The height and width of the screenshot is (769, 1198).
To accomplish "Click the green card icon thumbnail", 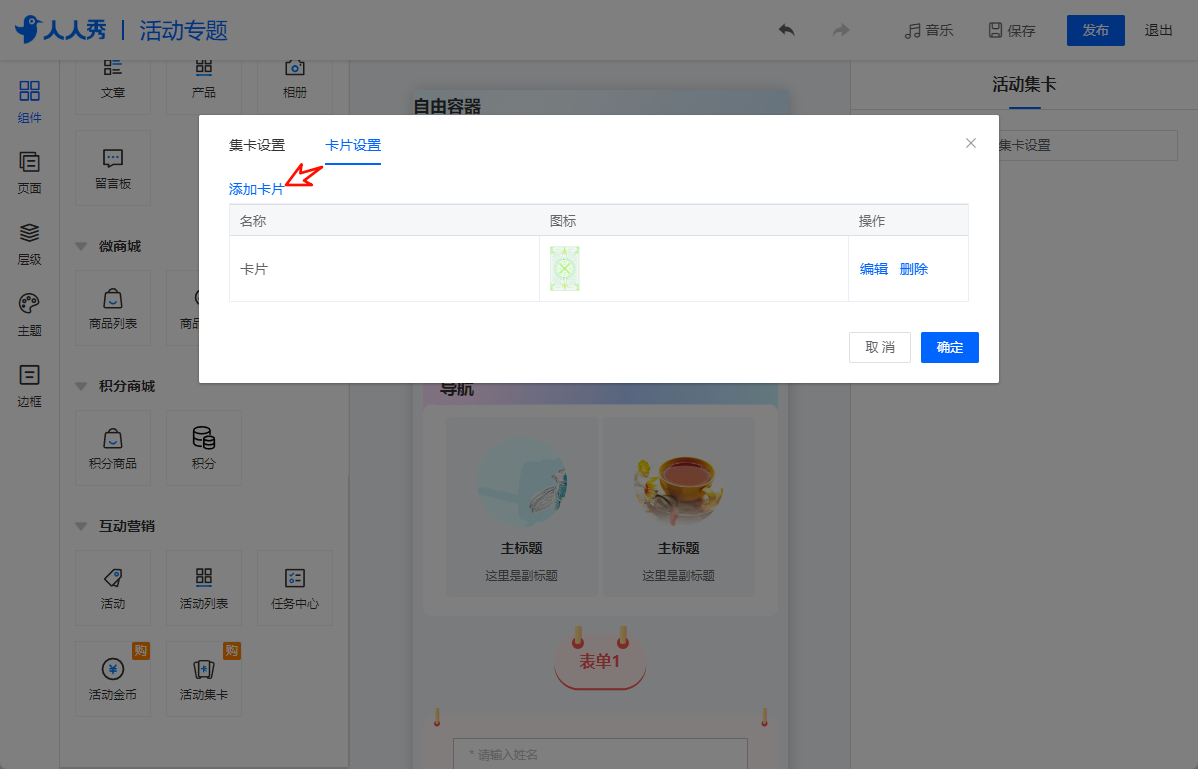I will (x=565, y=269).
